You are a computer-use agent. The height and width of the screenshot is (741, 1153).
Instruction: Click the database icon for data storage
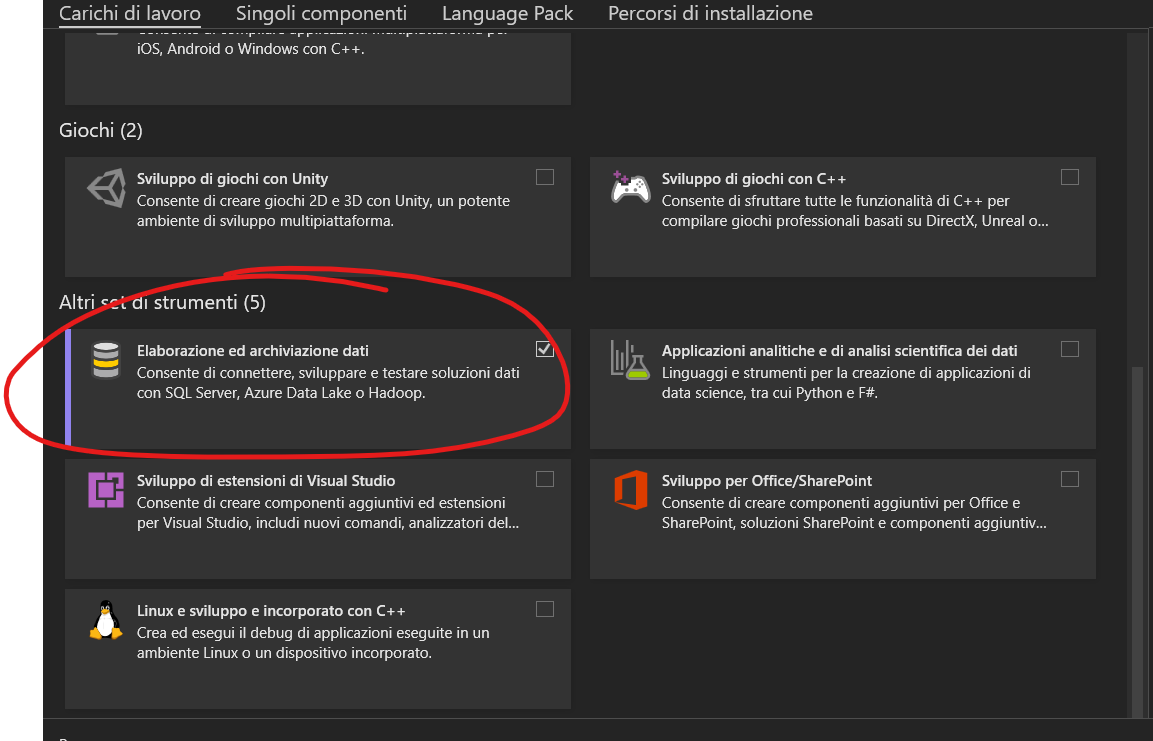(x=105, y=361)
